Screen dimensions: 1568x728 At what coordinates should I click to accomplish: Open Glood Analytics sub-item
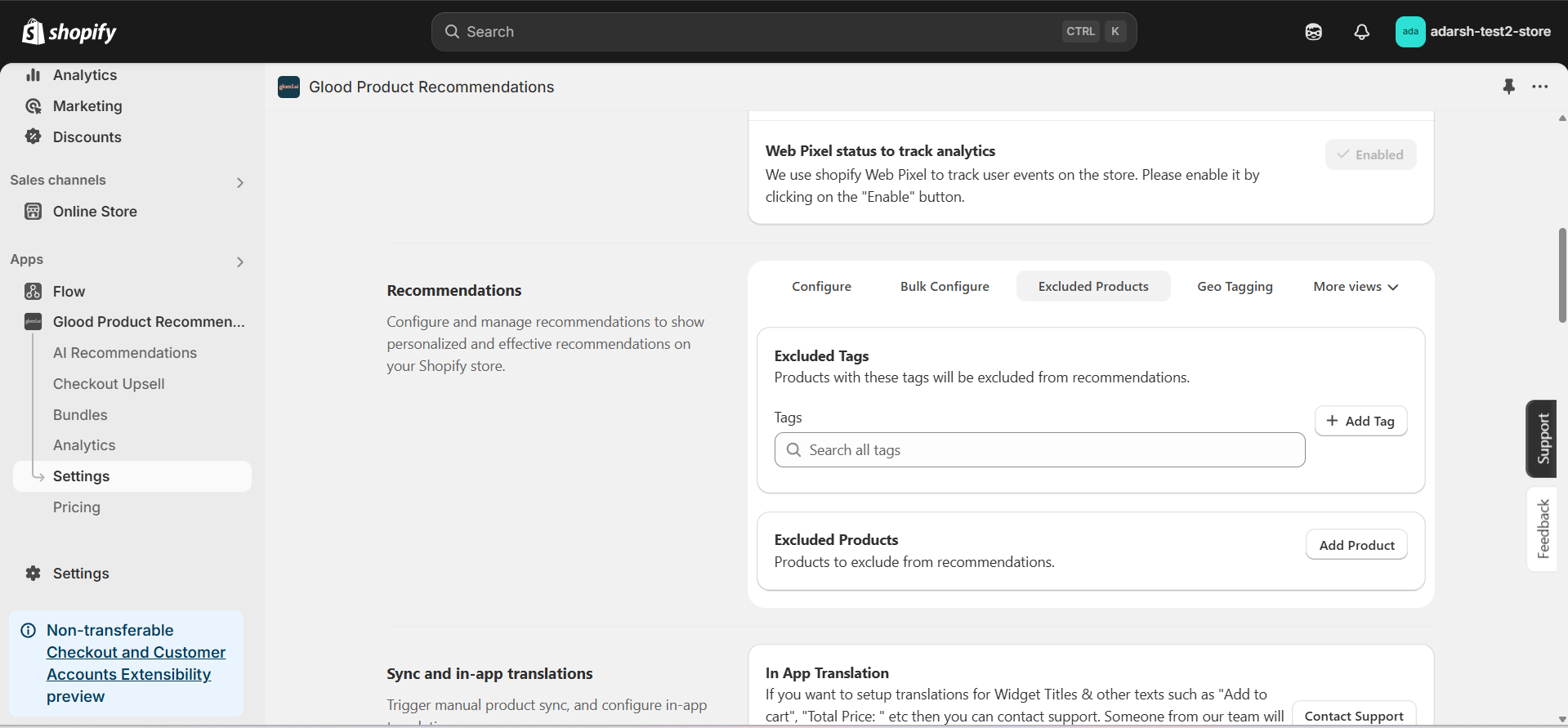coord(84,445)
